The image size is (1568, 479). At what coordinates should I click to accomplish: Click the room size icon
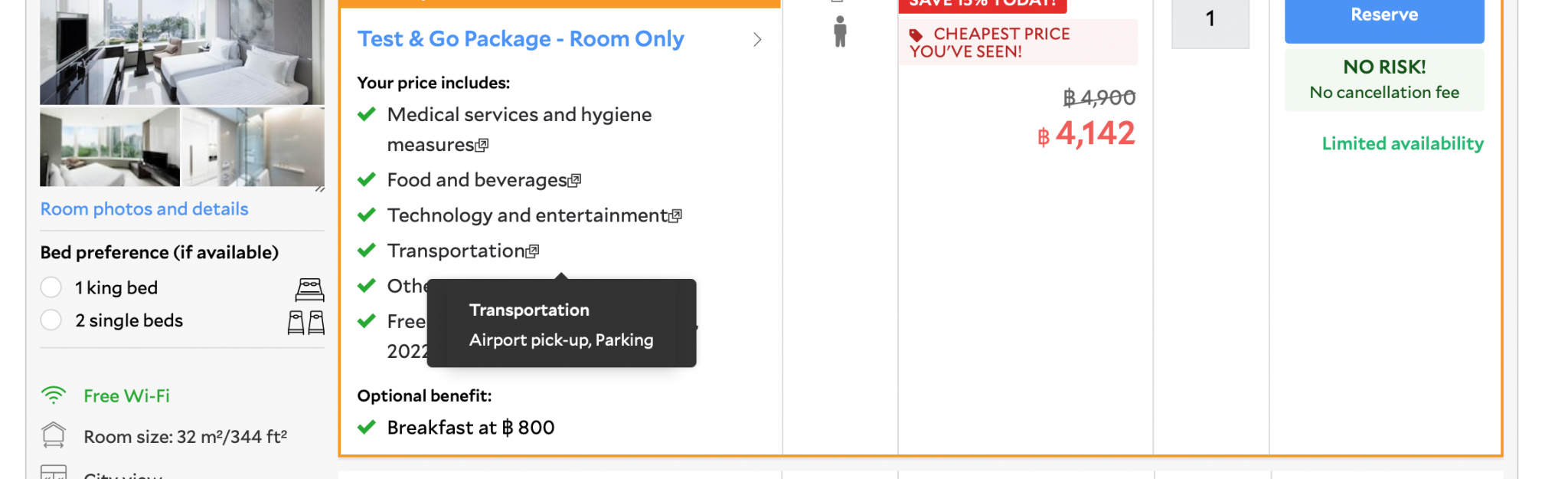coord(54,435)
